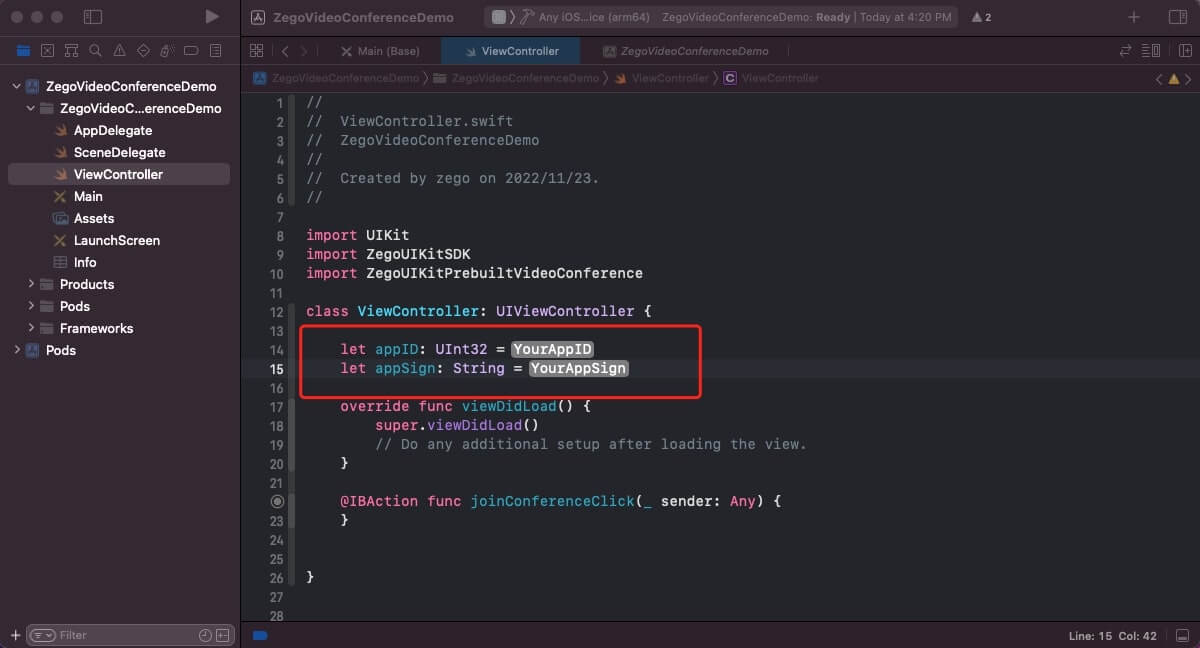Expand the Pods folder under Products

(32, 307)
